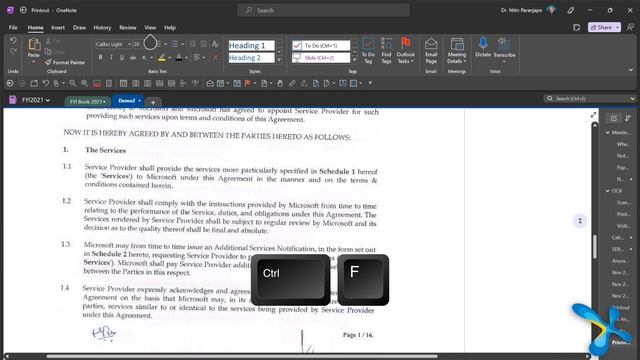The image size is (640, 360).
Task: Click the Paste clipboard icon
Action: 34,45
